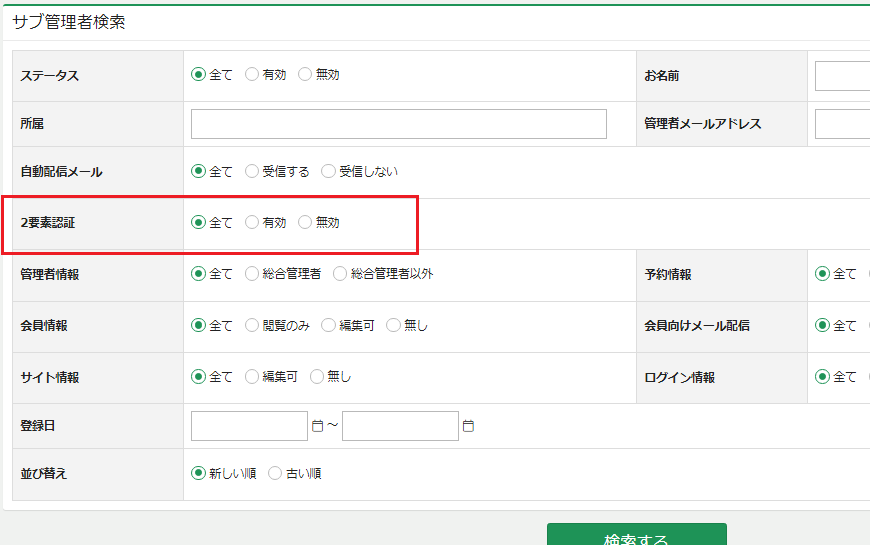The image size is (870, 545).
Task: Select 全て for サイト情報
Action: [x=198, y=376]
